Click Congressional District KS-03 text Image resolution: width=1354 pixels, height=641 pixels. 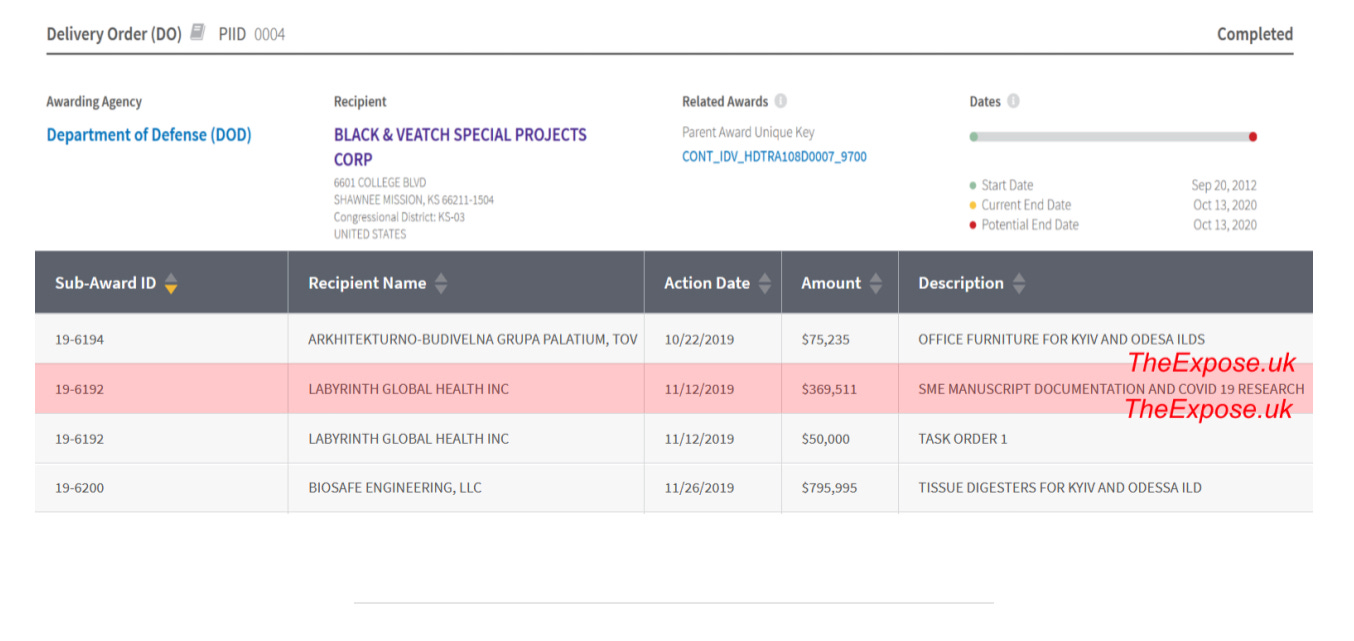point(399,217)
